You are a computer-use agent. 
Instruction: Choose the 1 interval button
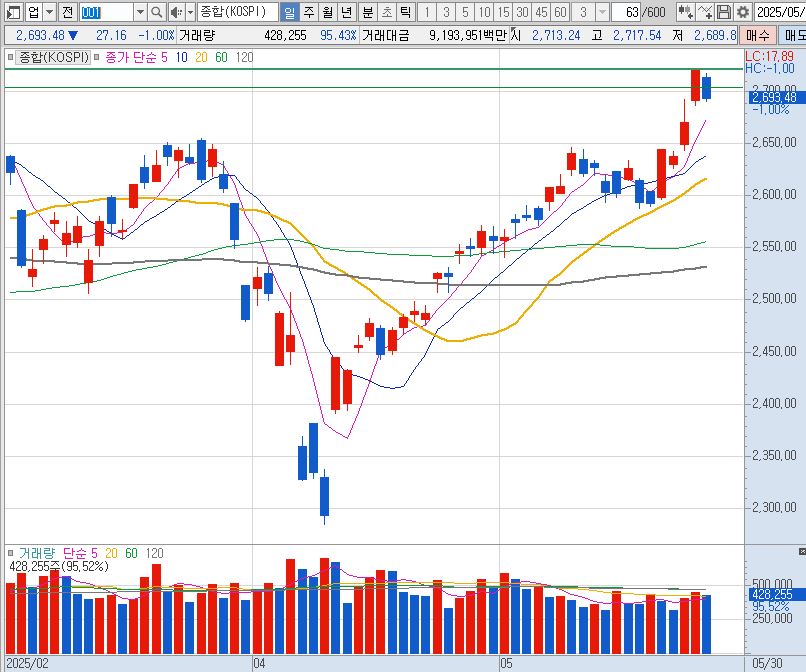(x=427, y=12)
